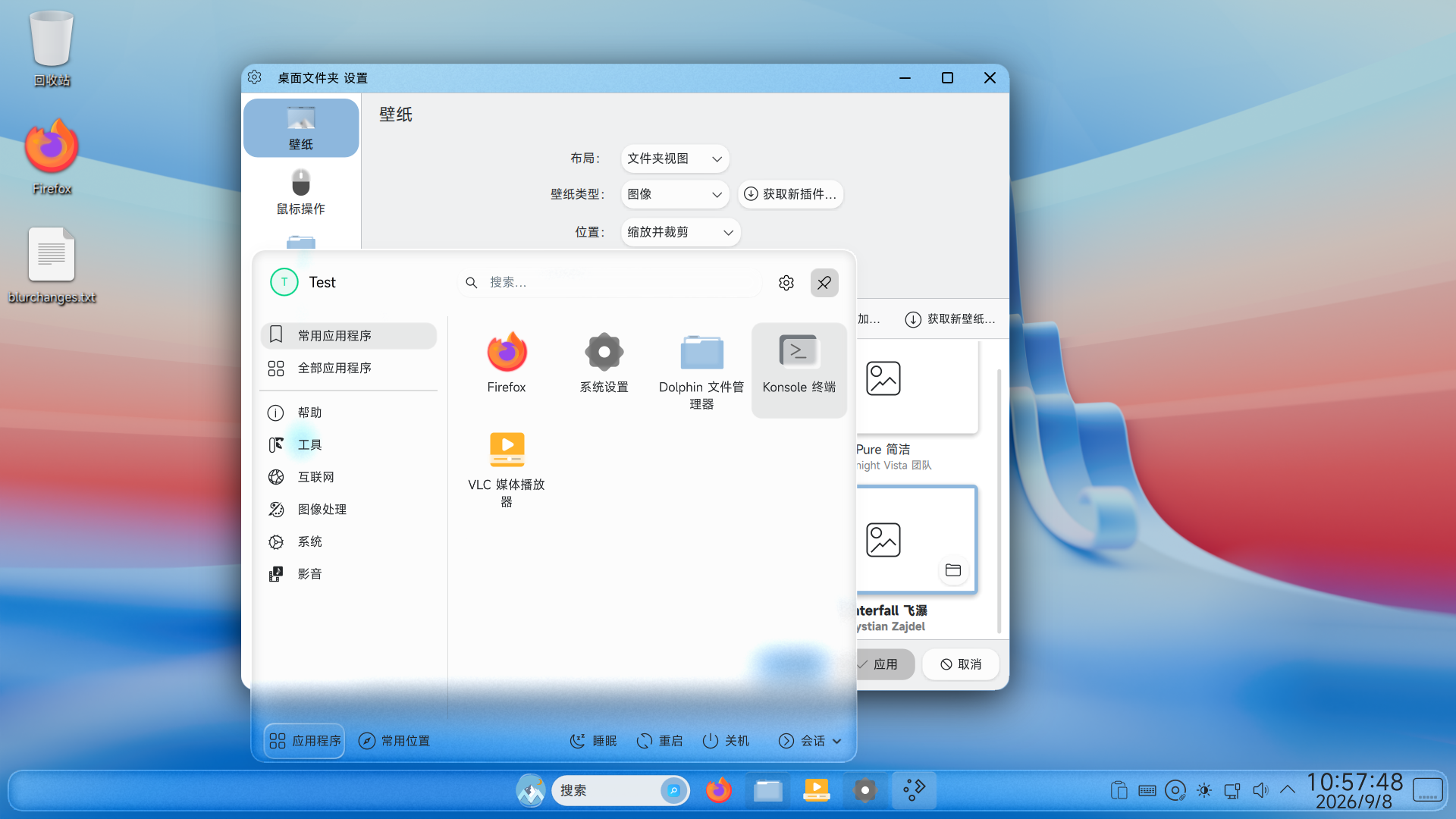The width and height of the screenshot is (1456, 819).
Task: Switch to the 常用位置 tab
Action: [394, 741]
